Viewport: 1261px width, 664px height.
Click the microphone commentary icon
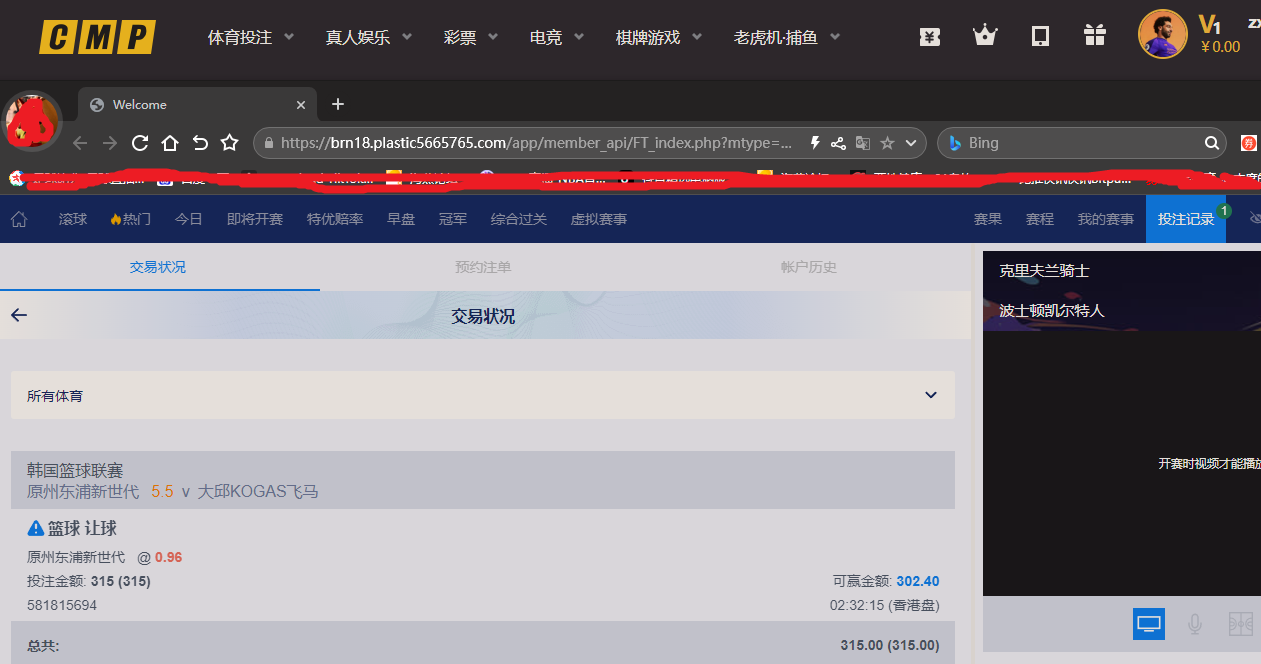pos(1194,623)
